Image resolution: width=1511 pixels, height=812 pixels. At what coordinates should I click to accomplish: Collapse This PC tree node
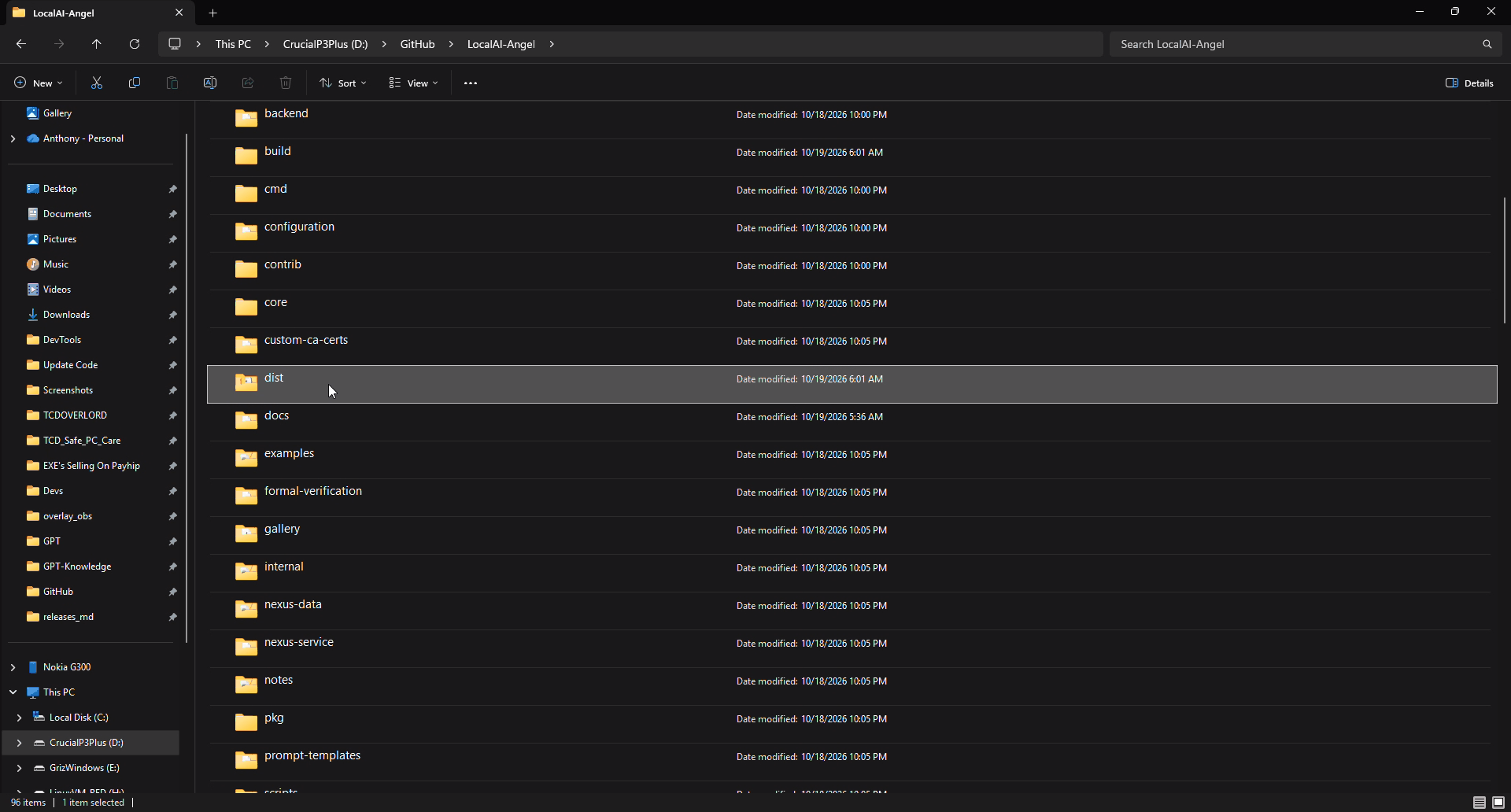point(13,692)
